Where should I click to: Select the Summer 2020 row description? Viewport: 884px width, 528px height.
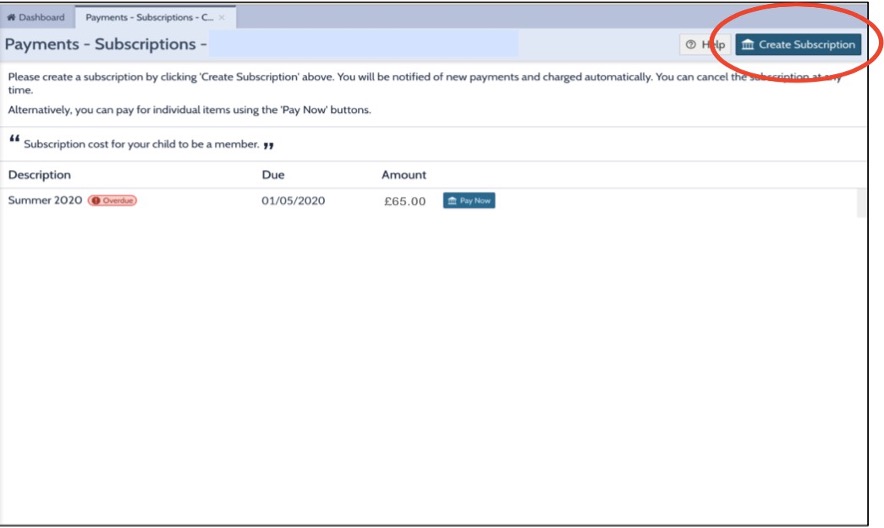(x=45, y=201)
